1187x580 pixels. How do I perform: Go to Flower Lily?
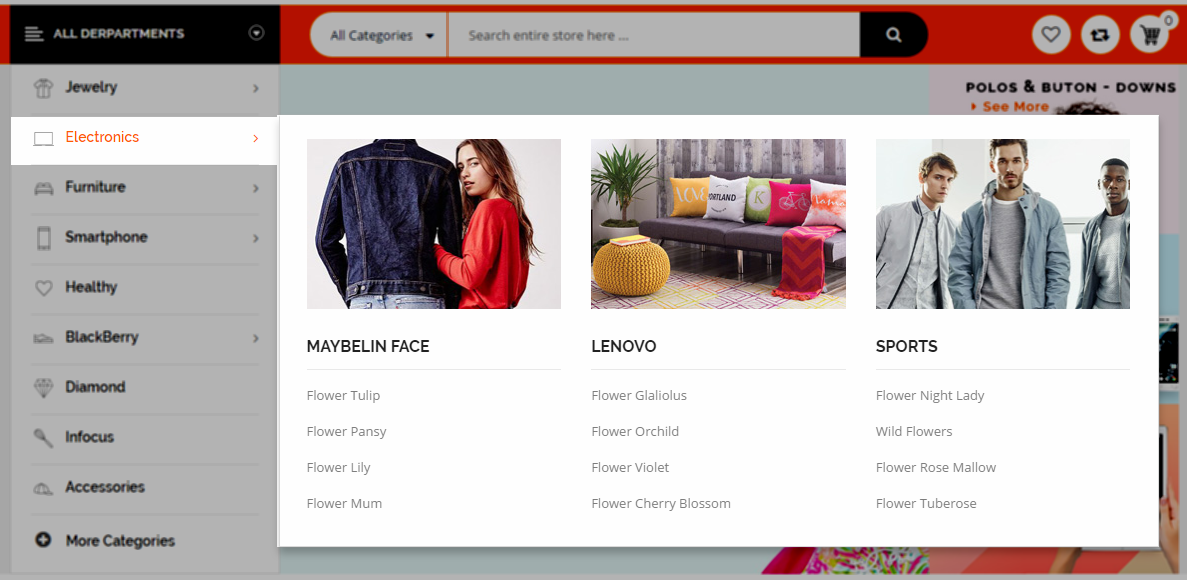click(x=338, y=468)
